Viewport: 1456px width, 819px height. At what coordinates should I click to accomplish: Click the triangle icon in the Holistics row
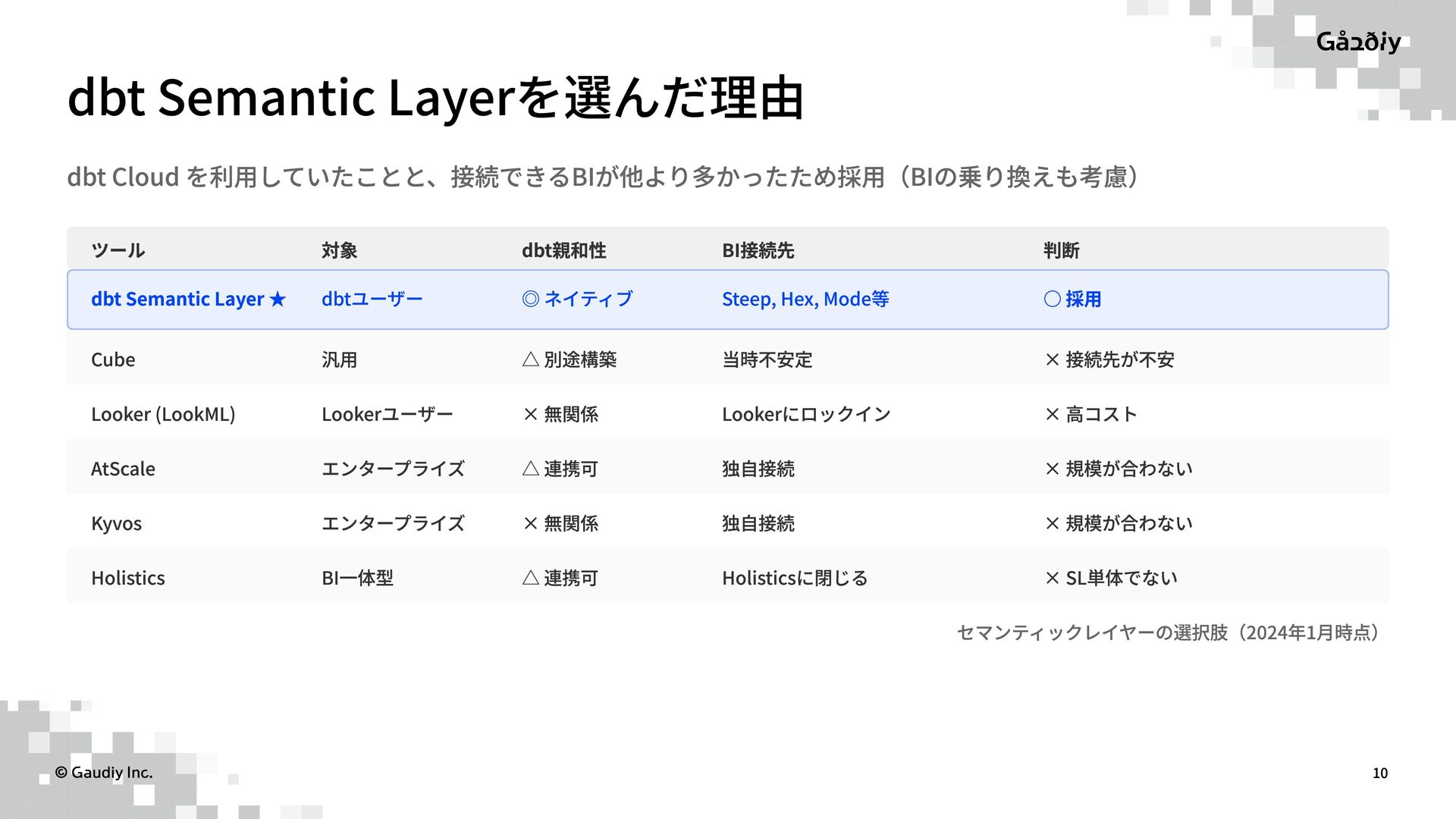(531, 579)
